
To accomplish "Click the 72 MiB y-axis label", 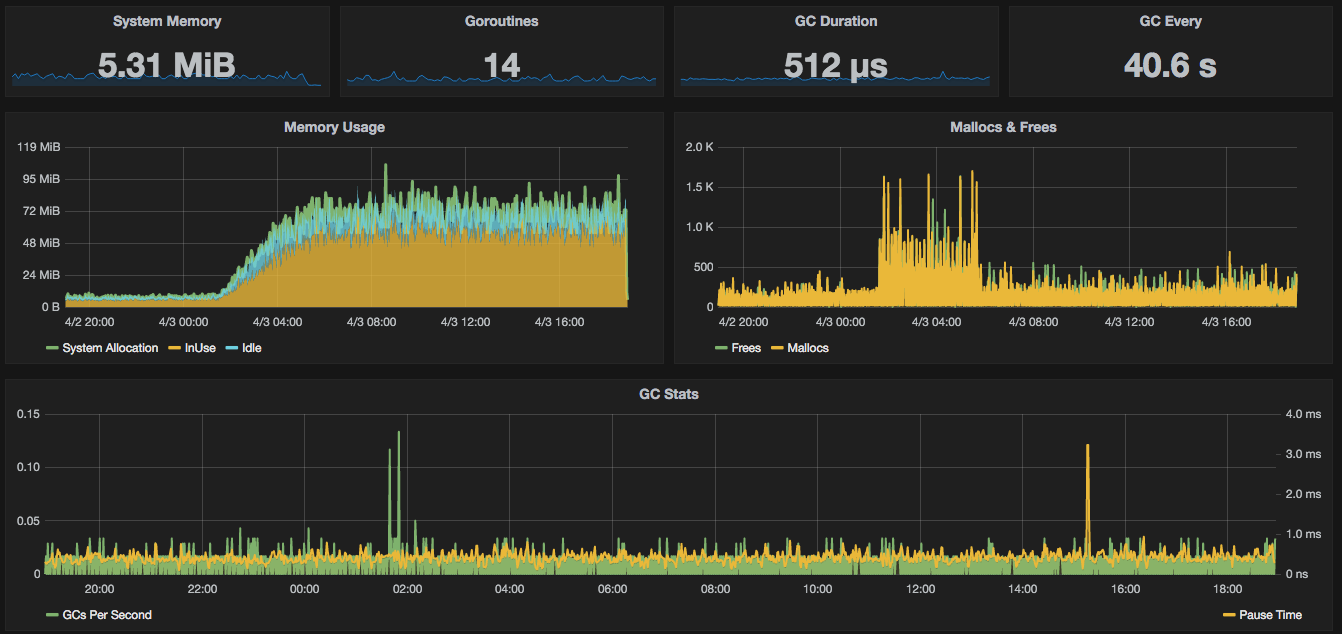I will tap(41, 211).
